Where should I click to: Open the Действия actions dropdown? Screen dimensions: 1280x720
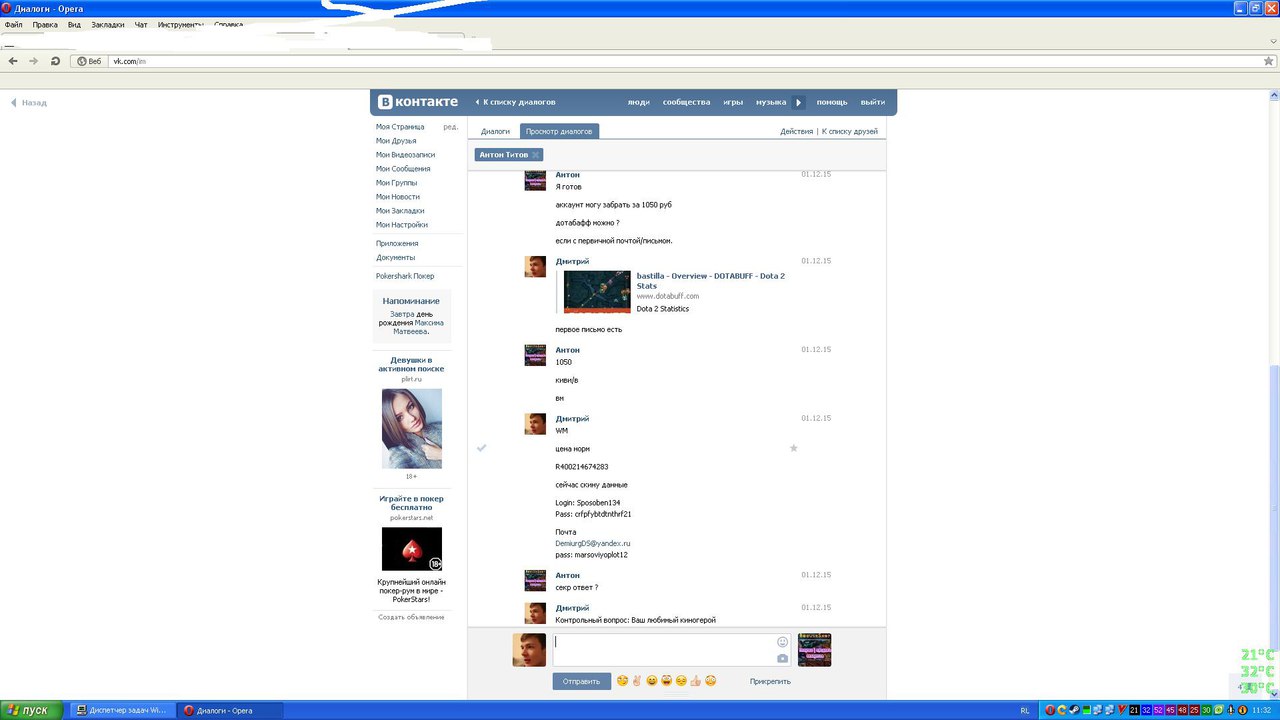pos(796,131)
